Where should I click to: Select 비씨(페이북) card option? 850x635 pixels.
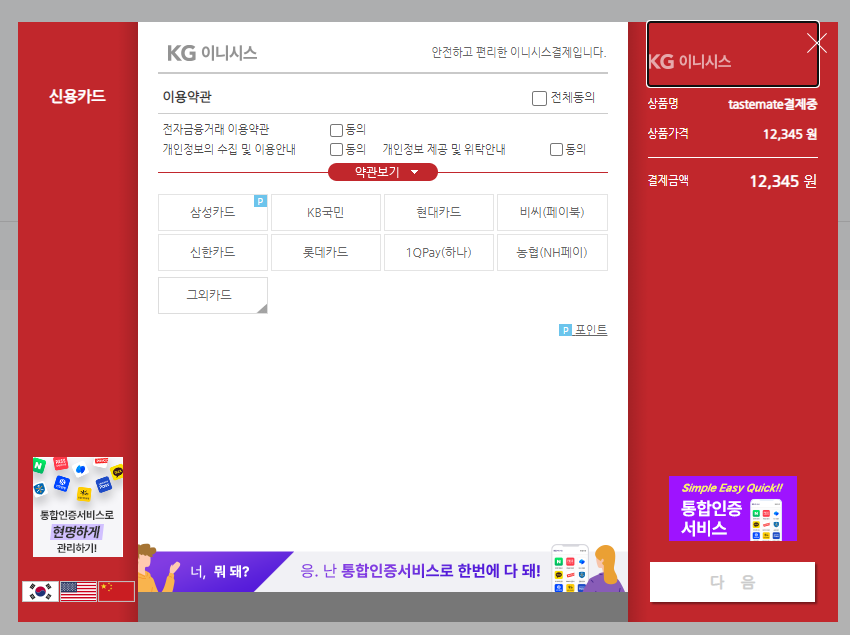tap(552, 213)
